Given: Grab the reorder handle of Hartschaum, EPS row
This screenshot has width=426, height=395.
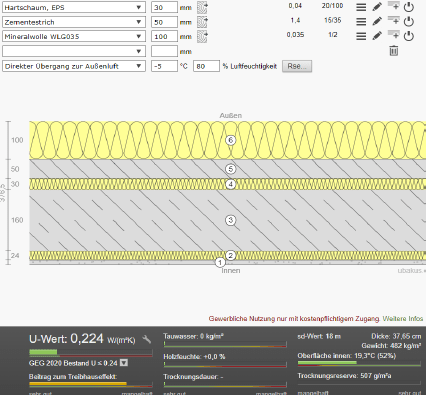Looking at the screenshot, I should (x=361, y=7).
